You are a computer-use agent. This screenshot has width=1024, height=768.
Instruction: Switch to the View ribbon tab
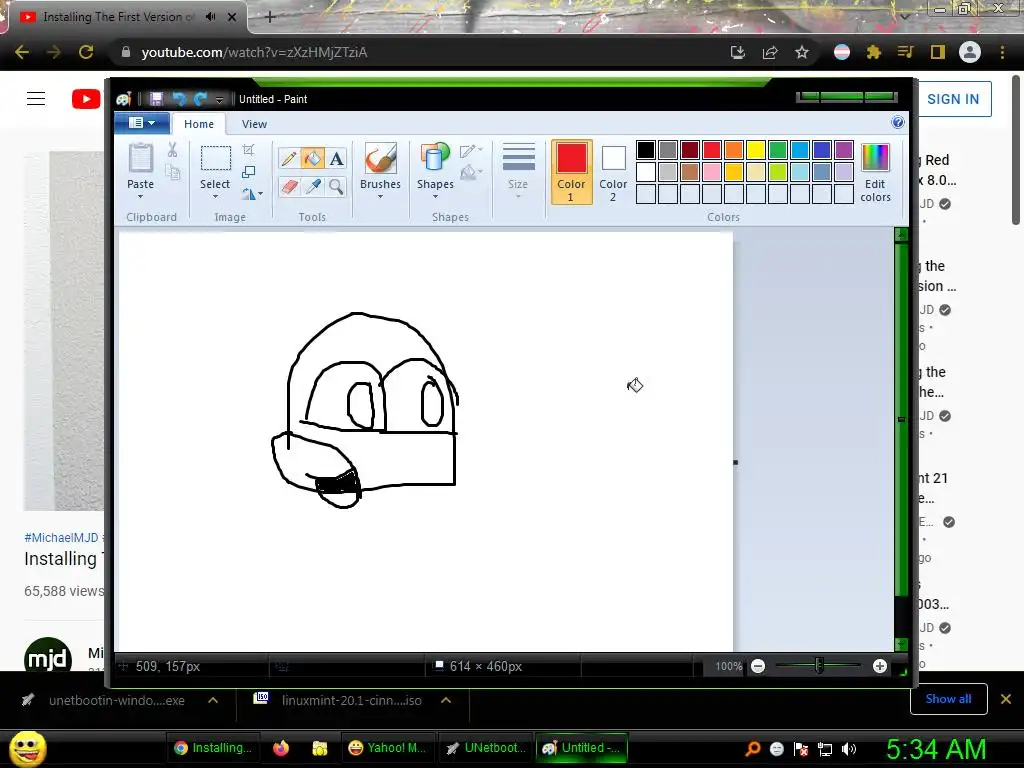[254, 123]
